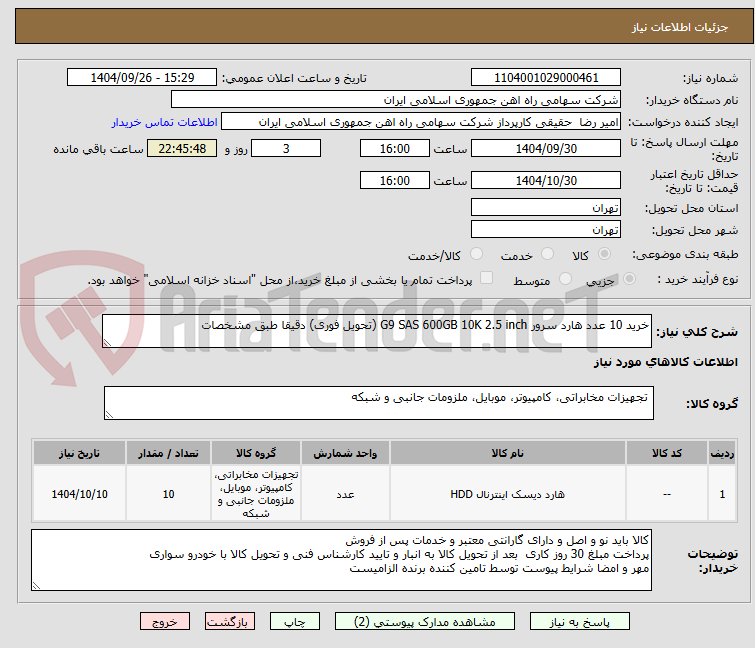Click the announcement date field 1404/09/26 - 15:29
This screenshot has width=755, height=648.
[142, 78]
